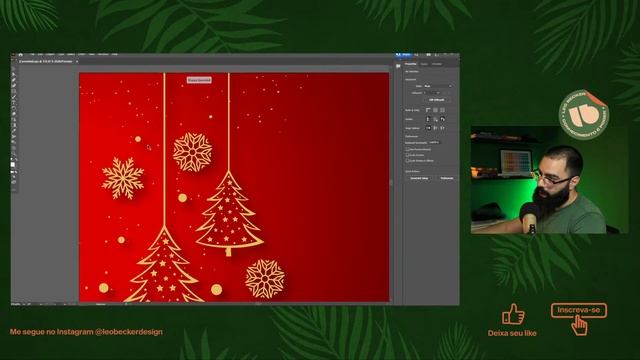Viewport: 640px width, 360px height.
Task: Open the Help menu
Action: point(115,55)
